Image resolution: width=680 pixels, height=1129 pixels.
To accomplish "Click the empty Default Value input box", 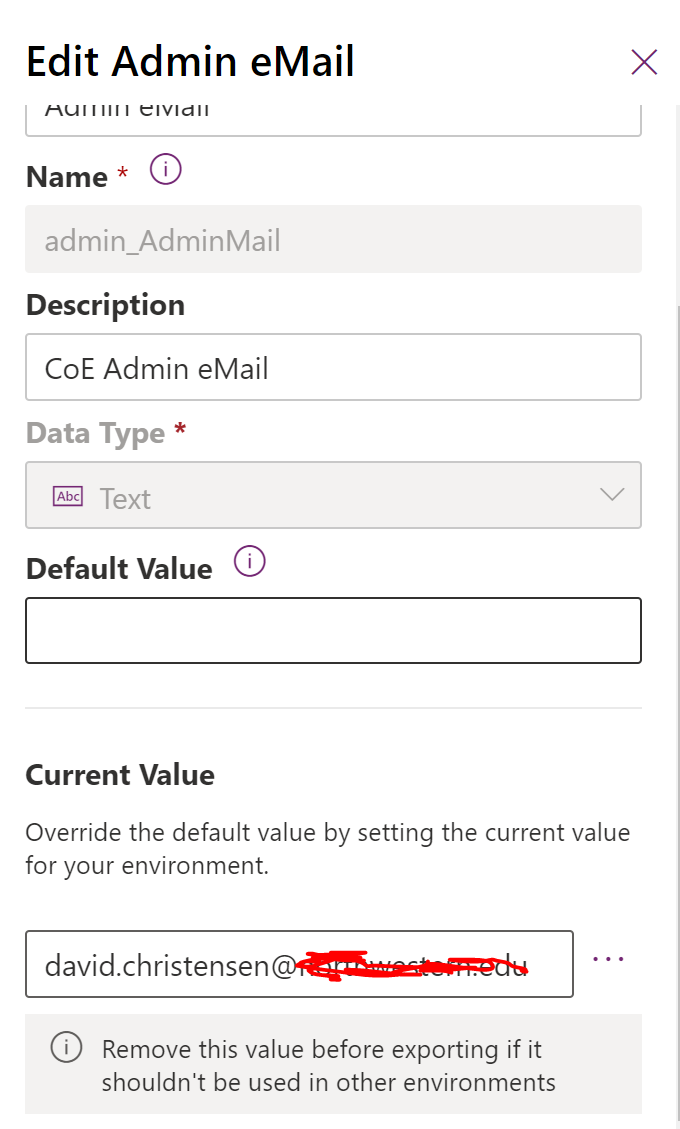I will [333, 631].
